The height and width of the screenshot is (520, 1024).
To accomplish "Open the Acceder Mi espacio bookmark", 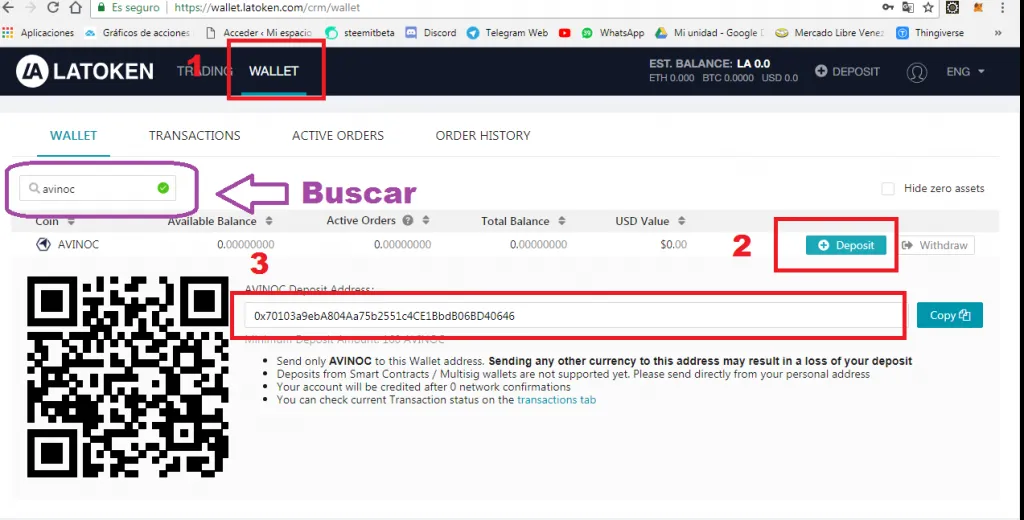I will 259,33.
